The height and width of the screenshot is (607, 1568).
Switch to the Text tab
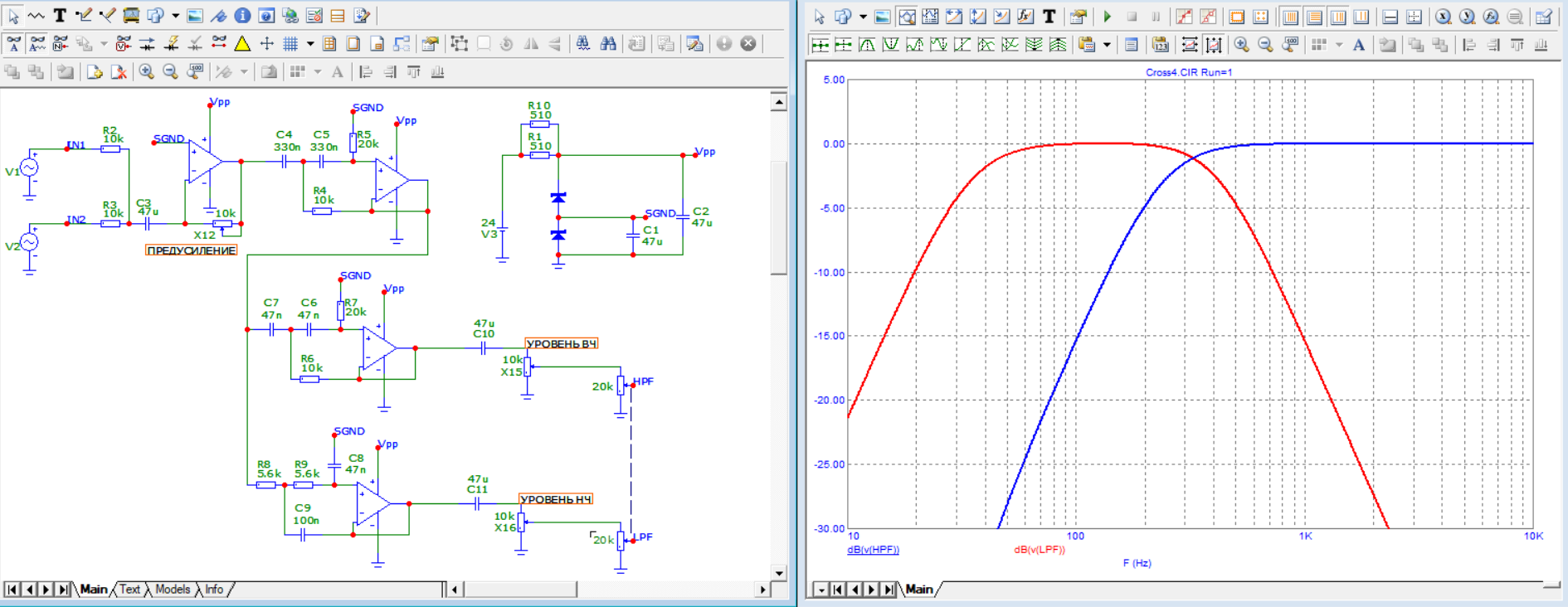129,590
